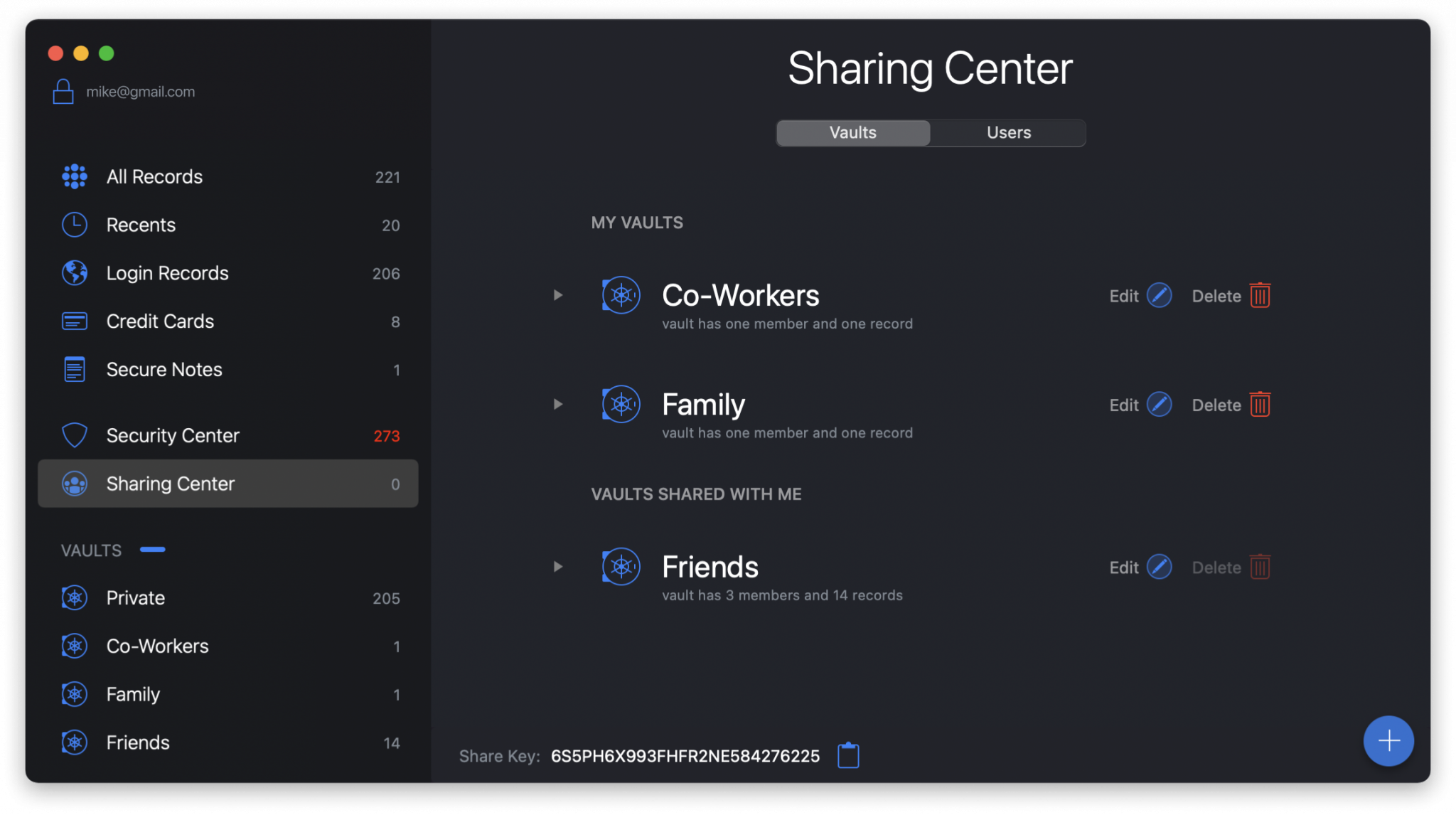Click the lock icon beside mike@gmail.com
1456x815 pixels.
pos(63,92)
